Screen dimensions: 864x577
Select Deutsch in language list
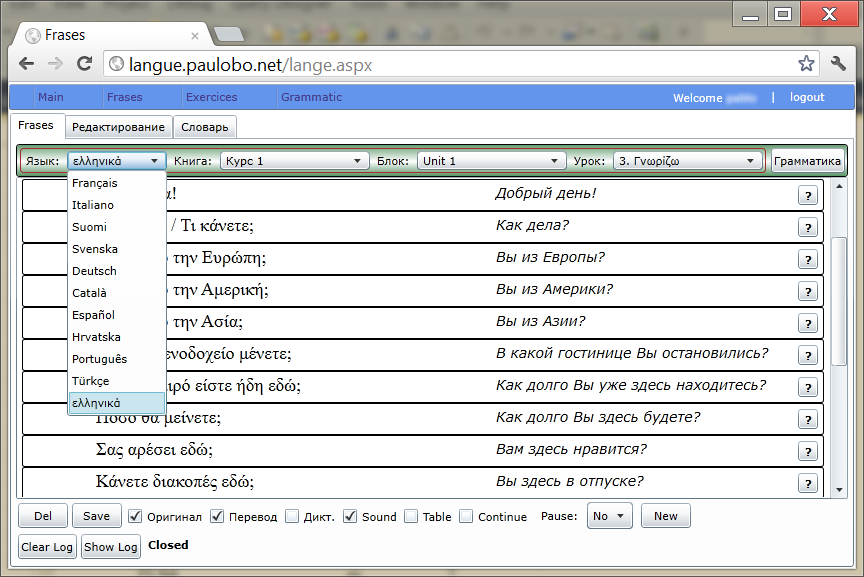pos(117,271)
